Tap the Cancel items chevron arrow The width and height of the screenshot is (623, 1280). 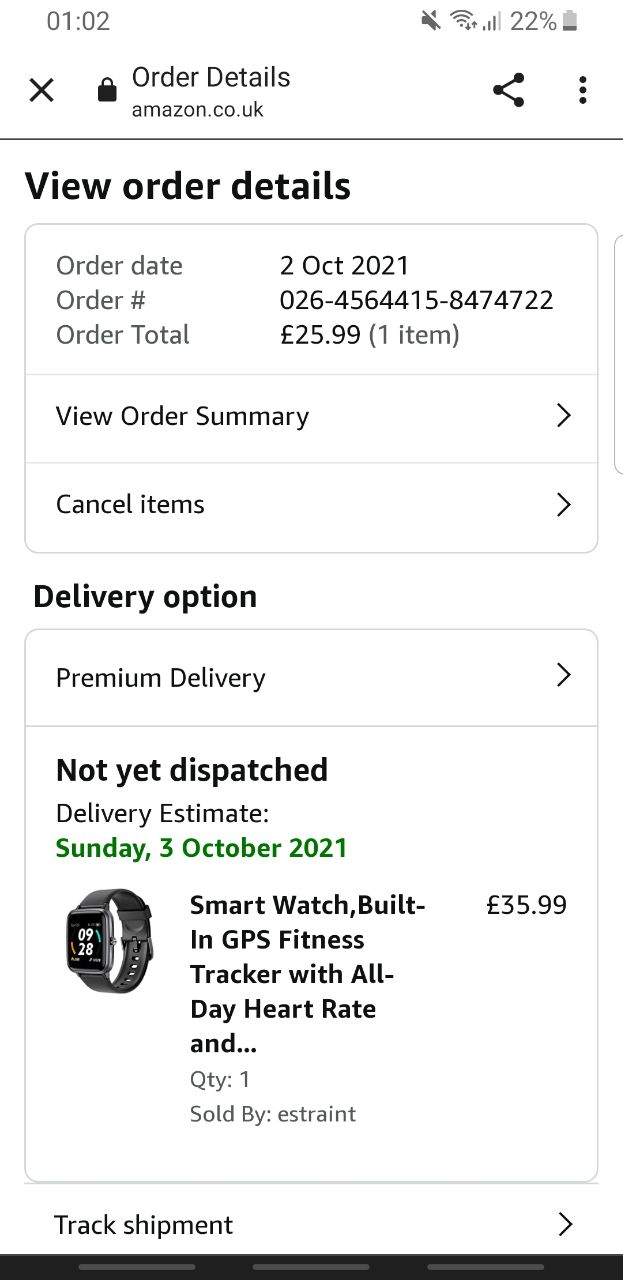point(563,504)
